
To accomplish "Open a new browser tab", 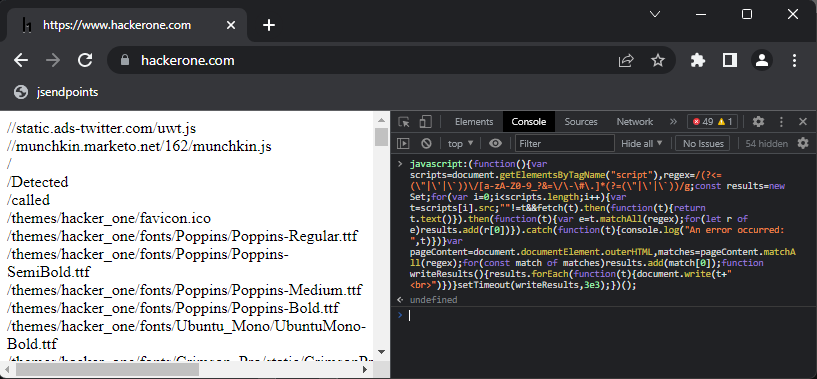I will pyautogui.click(x=269, y=25).
